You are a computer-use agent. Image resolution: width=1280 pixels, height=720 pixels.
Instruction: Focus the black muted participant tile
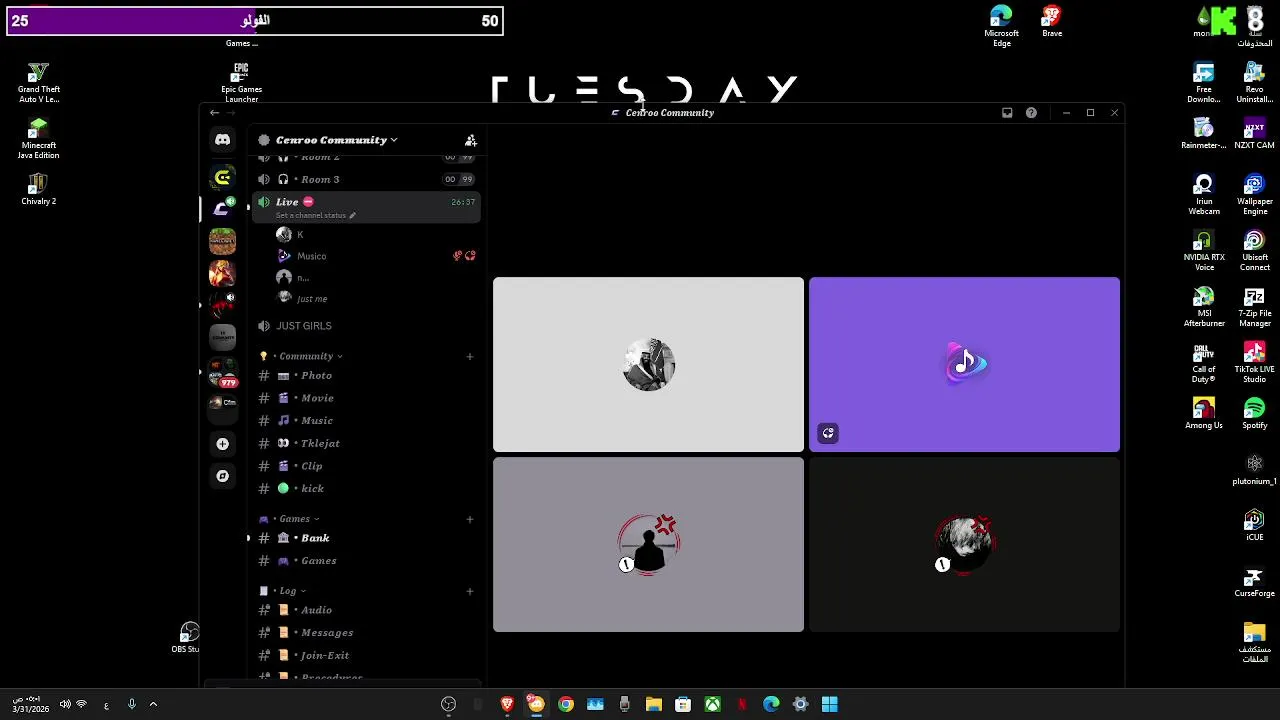click(964, 545)
